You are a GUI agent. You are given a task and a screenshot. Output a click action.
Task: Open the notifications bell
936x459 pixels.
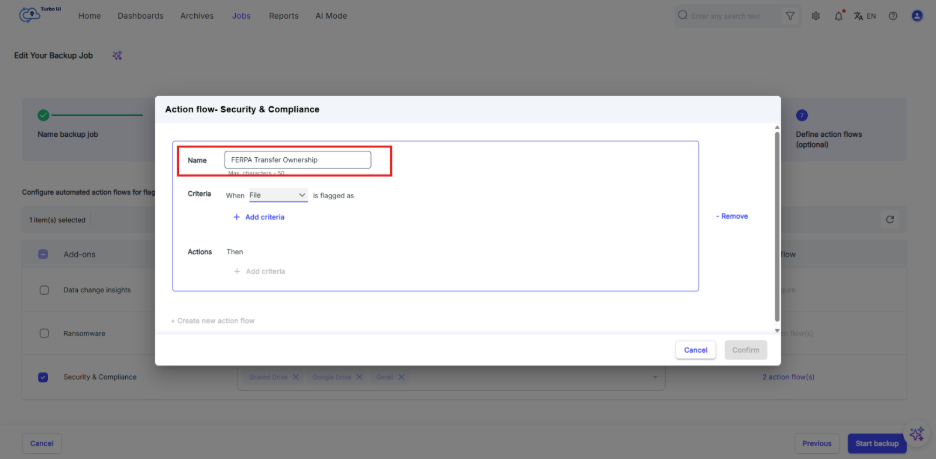point(838,16)
